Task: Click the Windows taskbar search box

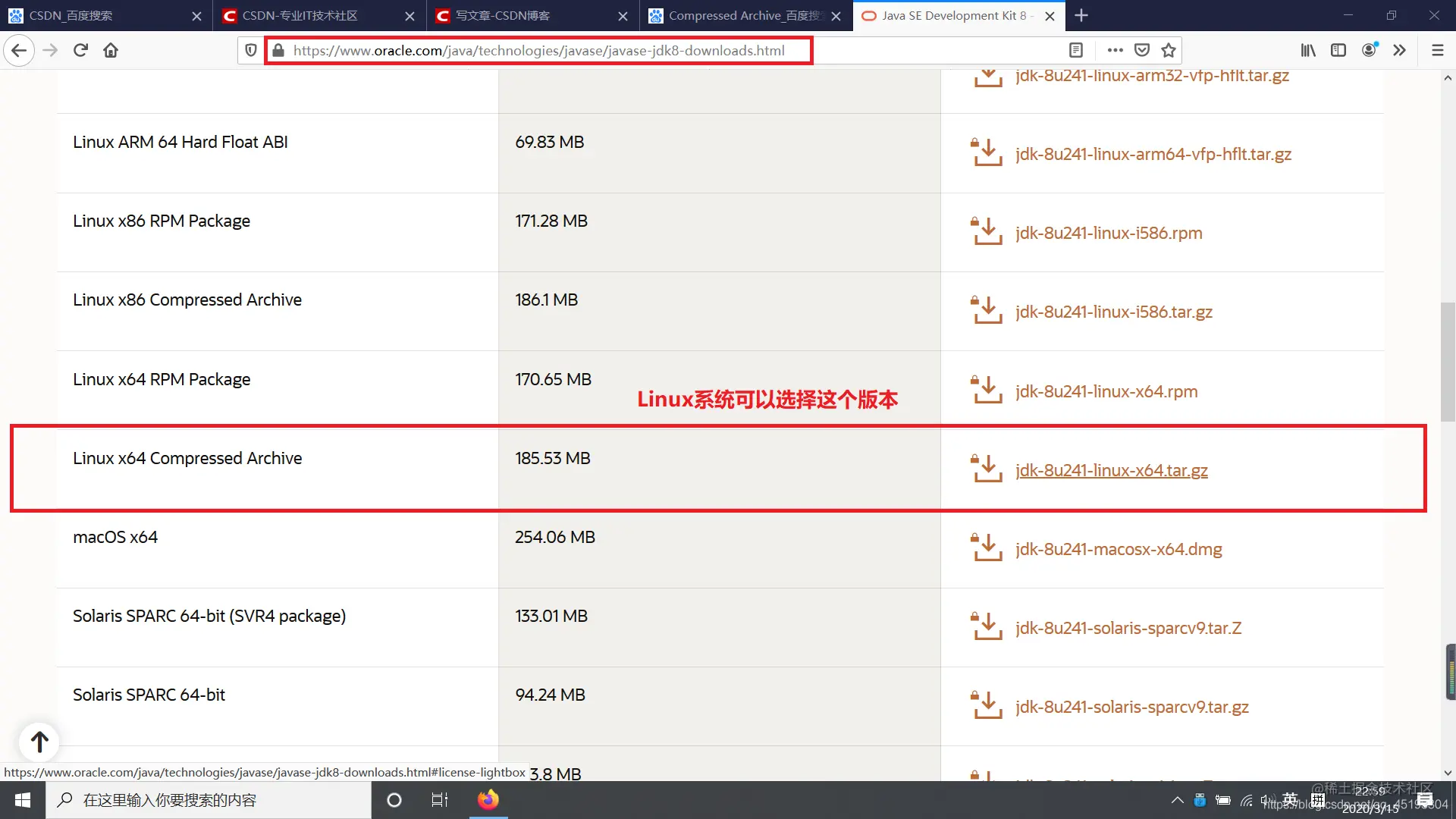Action: click(209, 800)
